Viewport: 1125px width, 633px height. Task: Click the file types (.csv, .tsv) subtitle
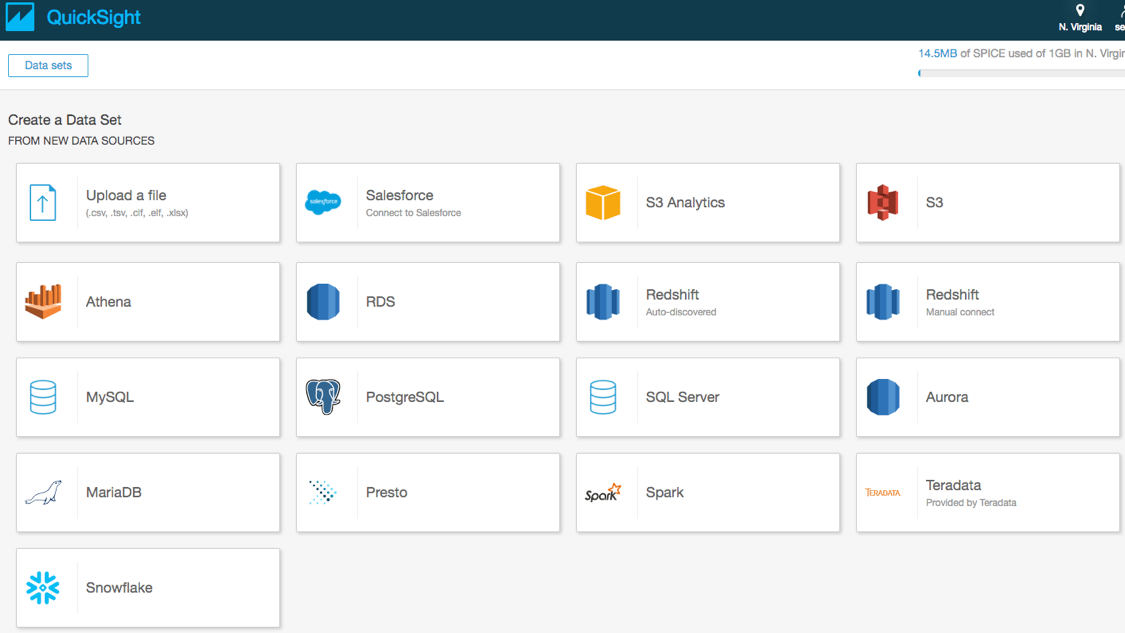[137, 213]
